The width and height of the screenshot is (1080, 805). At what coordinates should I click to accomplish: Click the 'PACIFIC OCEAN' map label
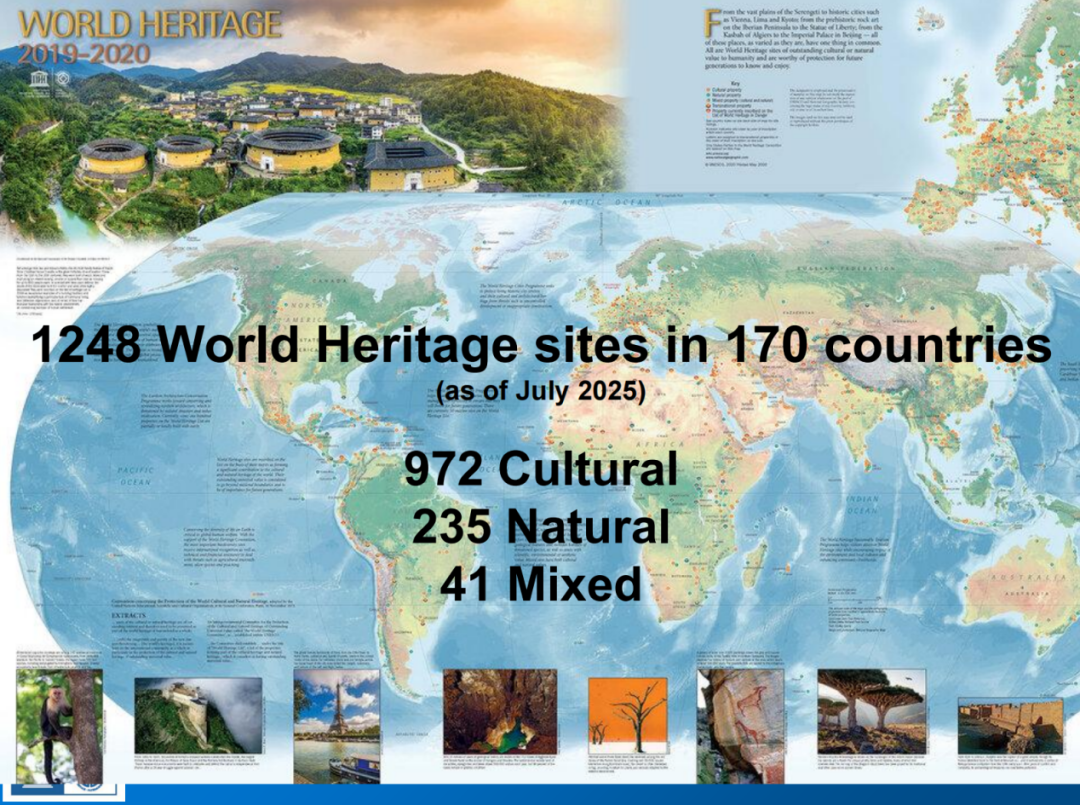tap(135, 476)
